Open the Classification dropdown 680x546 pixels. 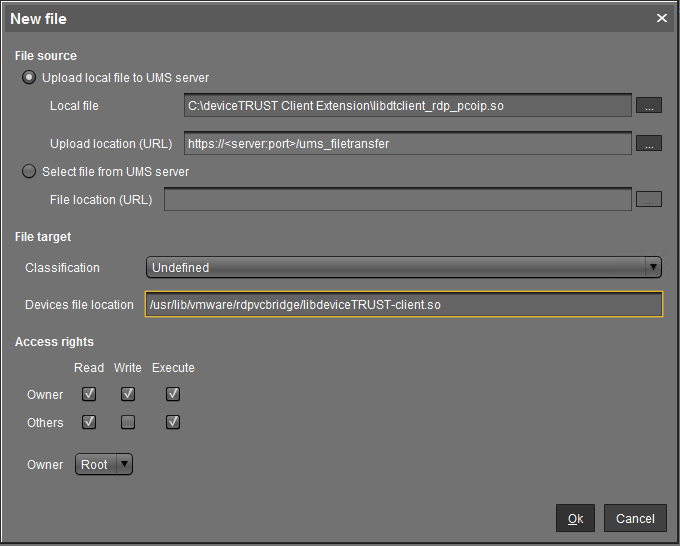404,267
